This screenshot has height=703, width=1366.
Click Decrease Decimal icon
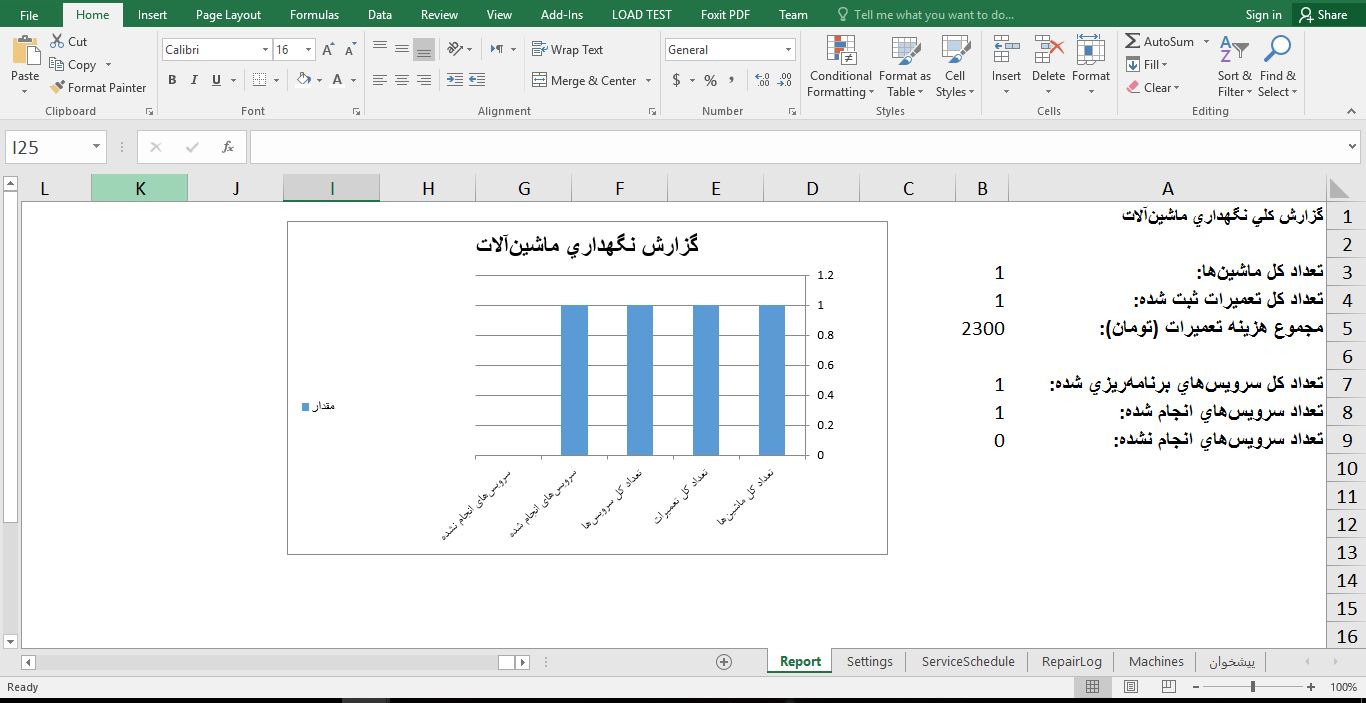point(784,80)
